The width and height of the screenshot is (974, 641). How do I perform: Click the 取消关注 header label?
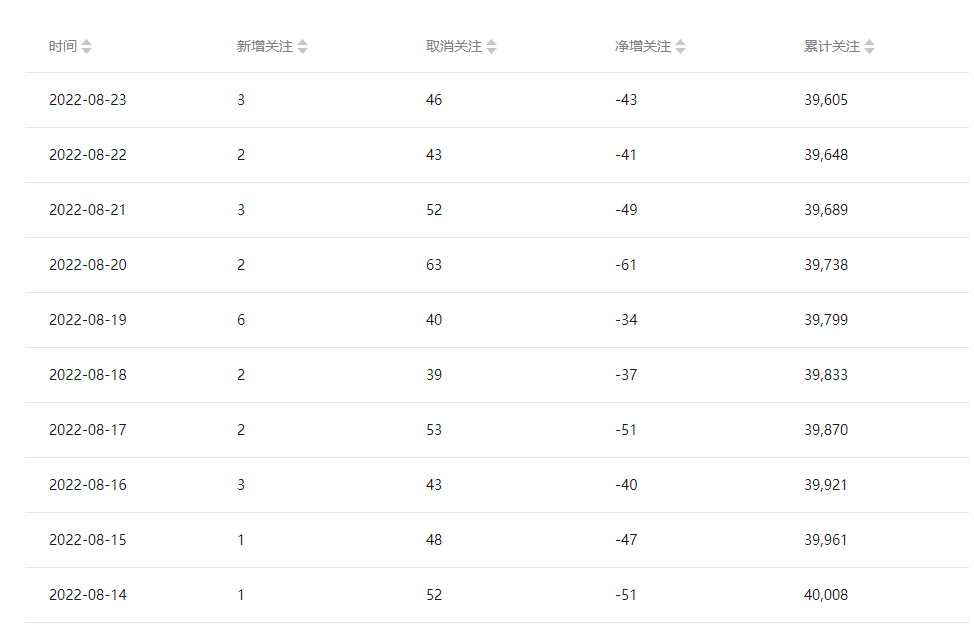(x=453, y=47)
